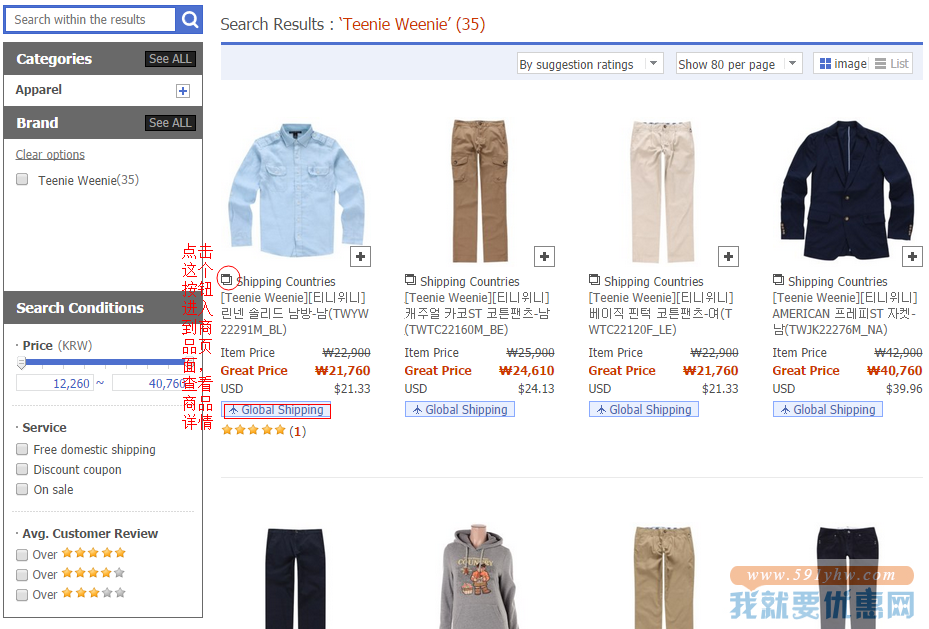Filter reviews over three stars

point(22,595)
